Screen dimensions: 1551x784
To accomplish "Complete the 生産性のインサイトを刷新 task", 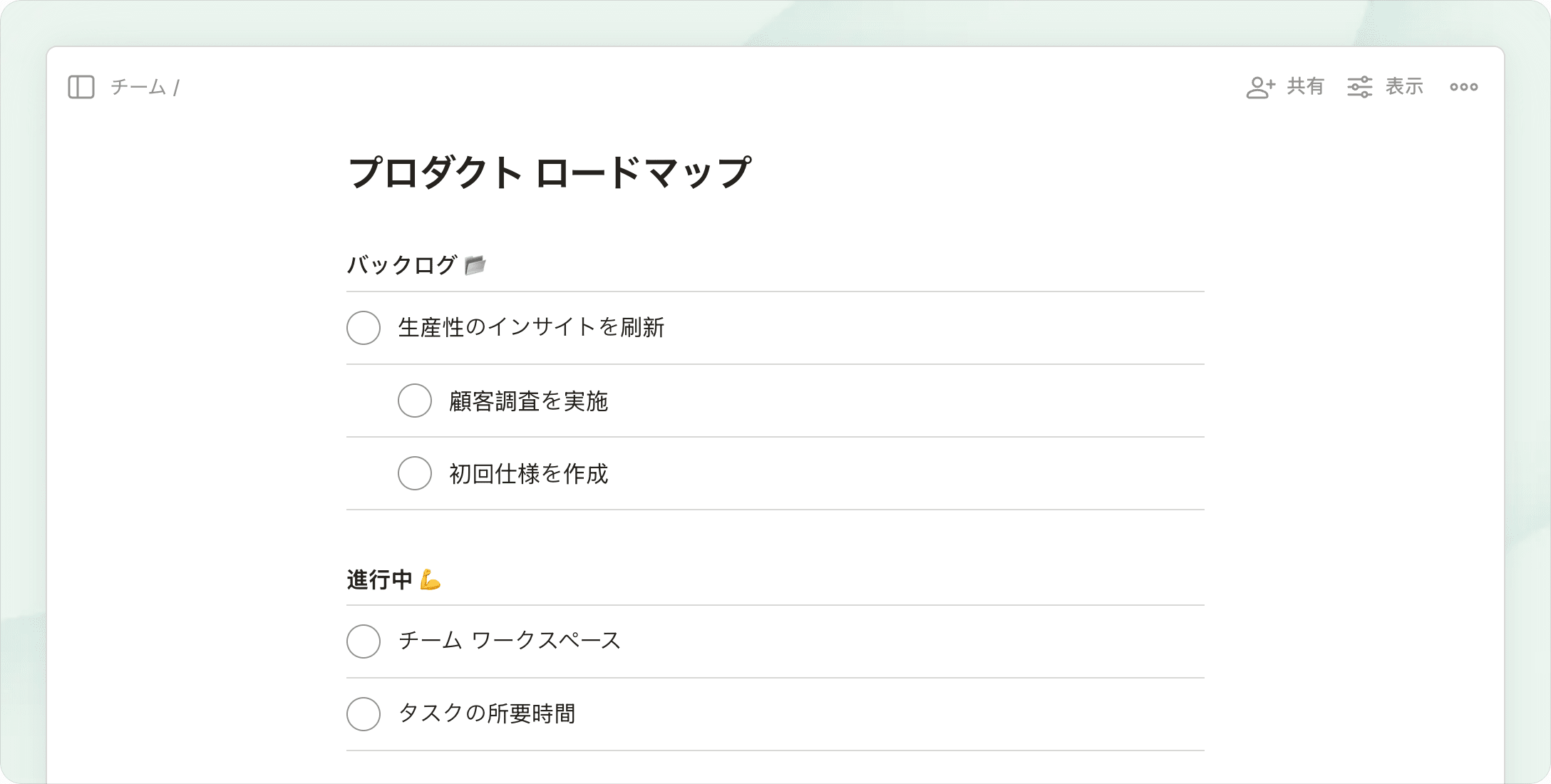I will point(364,328).
